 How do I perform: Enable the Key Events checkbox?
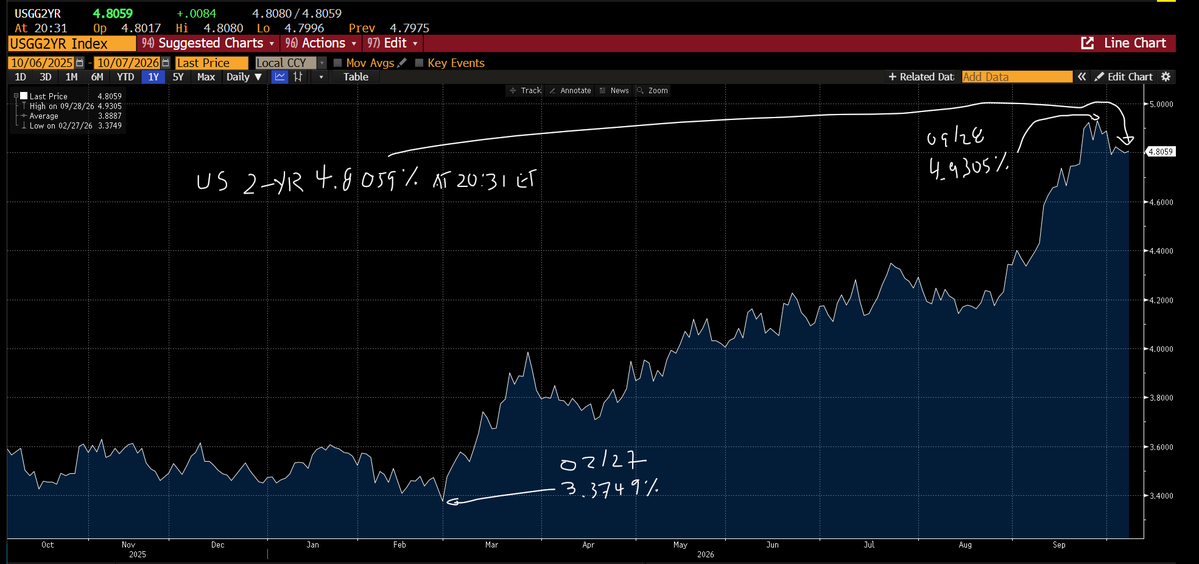click(419, 63)
